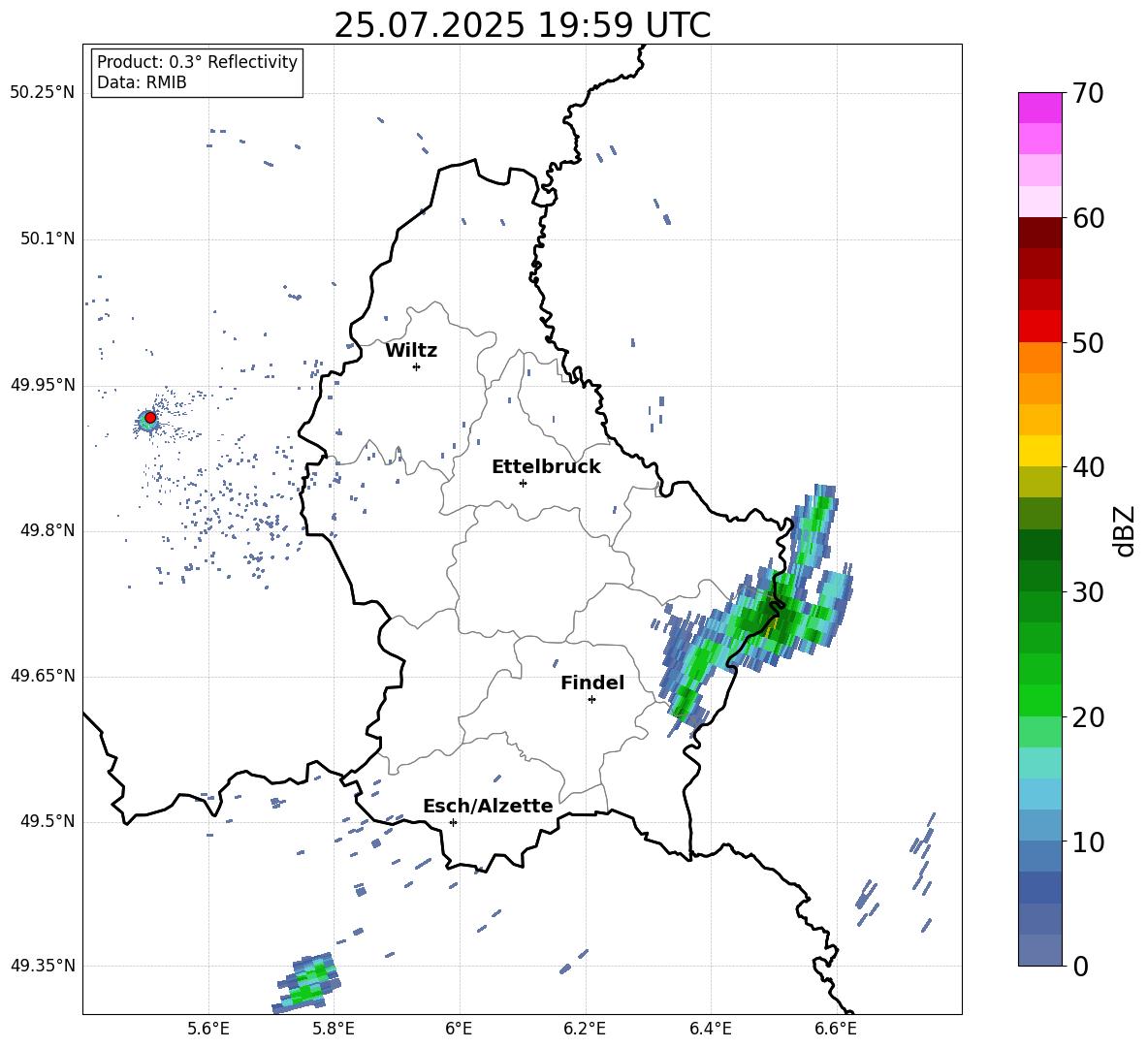Screen dimensions: 1148x1048
Task: Click the 30 tick on the colorbar
Action: point(1089,592)
